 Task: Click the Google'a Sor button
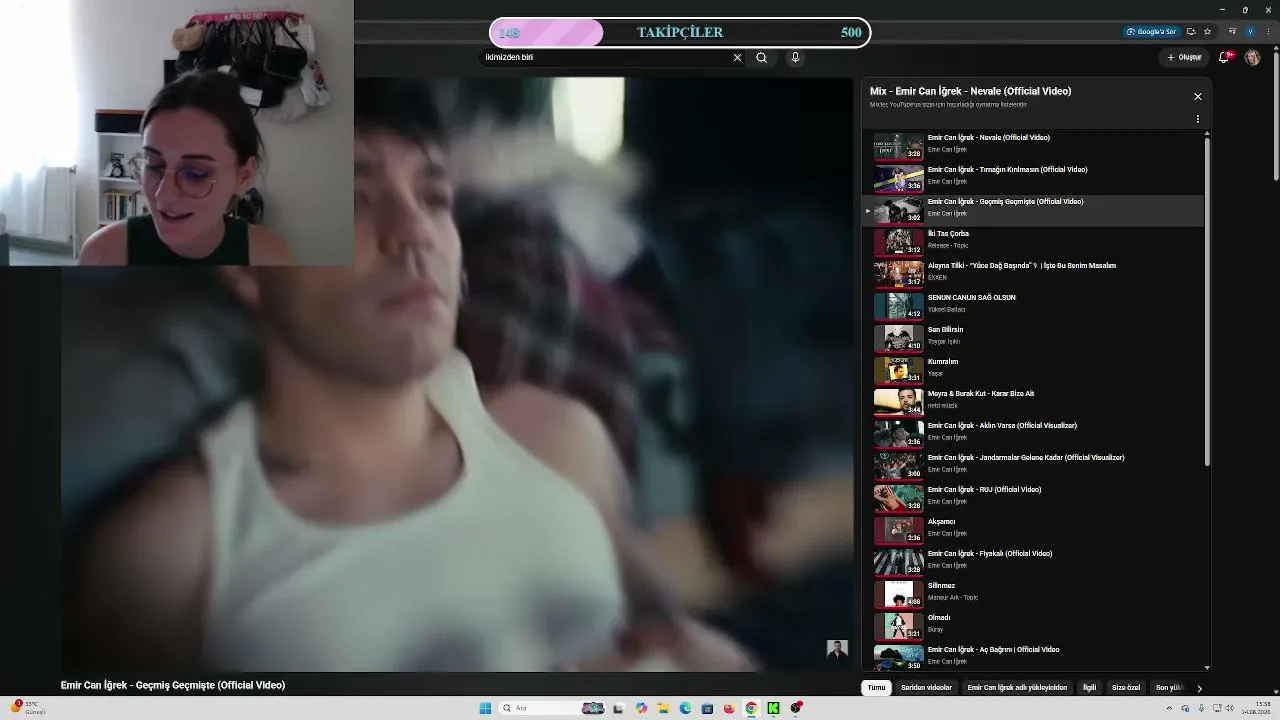pos(1151,32)
